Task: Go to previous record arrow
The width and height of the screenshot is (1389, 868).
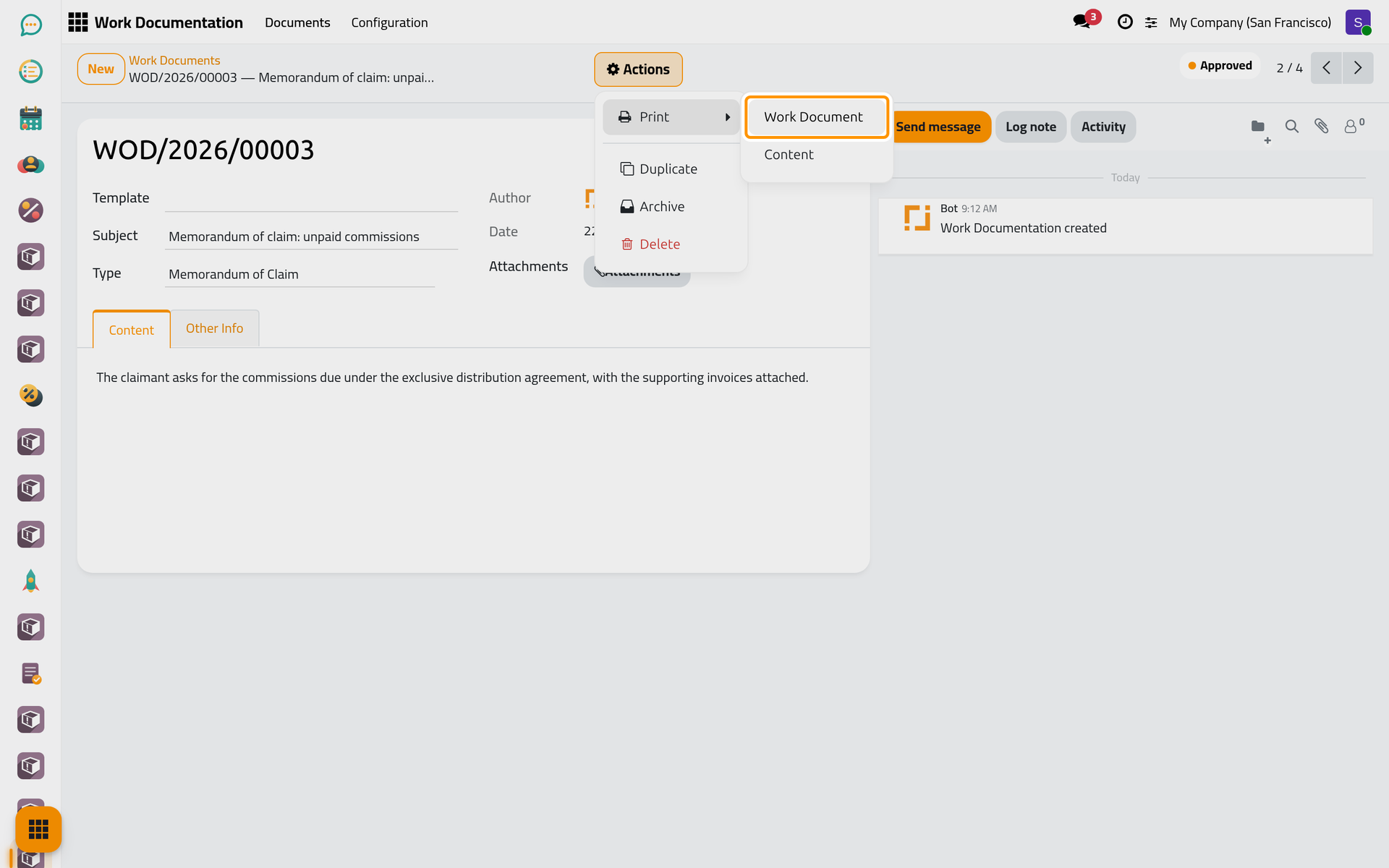Action: click(x=1326, y=68)
